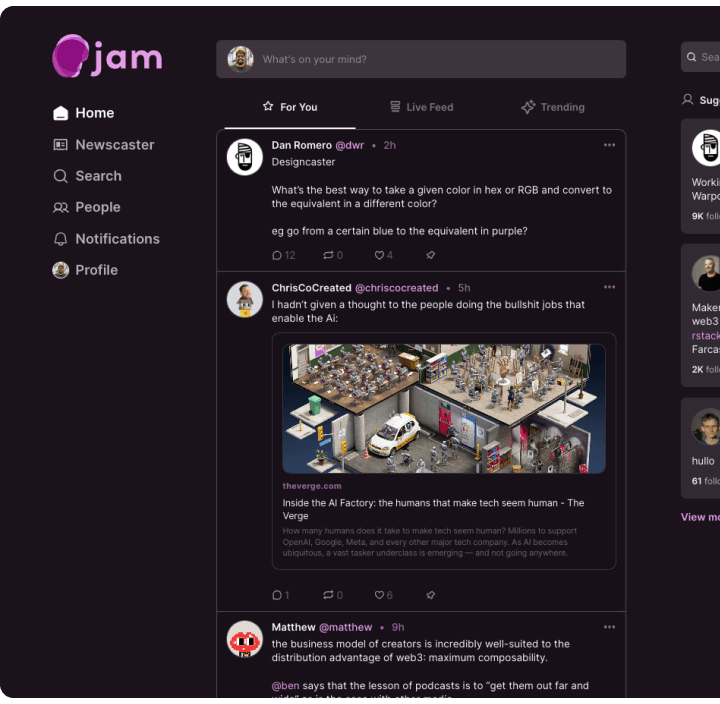
Task: Click Dan Romero's name on post
Action: (x=302, y=145)
